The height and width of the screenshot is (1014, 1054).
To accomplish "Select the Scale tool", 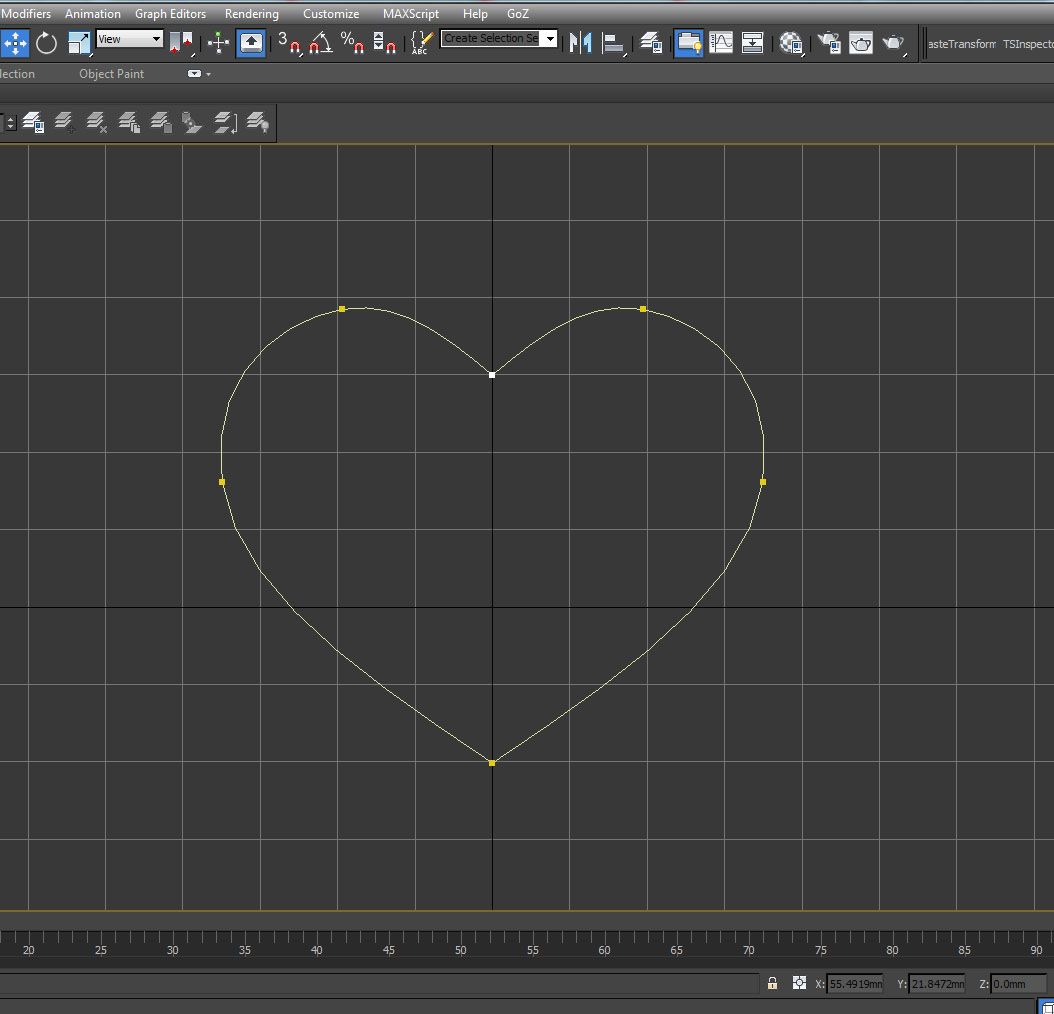I will point(79,43).
